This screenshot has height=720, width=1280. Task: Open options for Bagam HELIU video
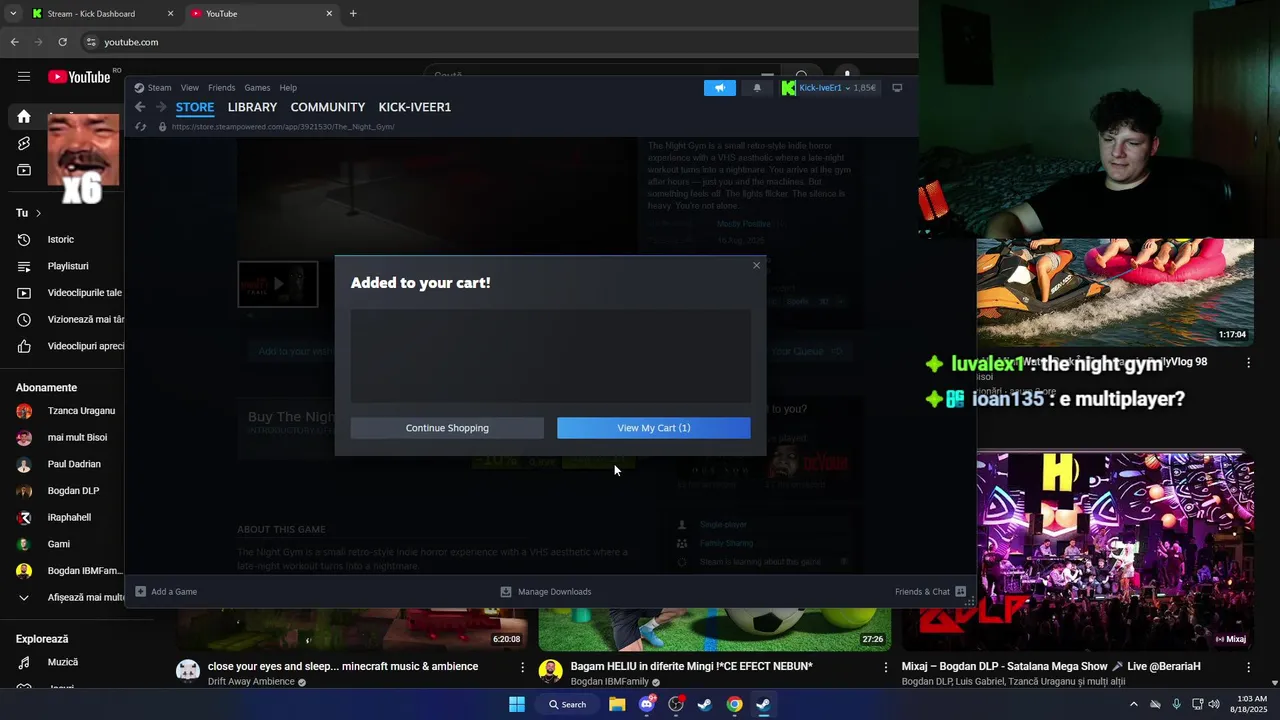(885, 667)
